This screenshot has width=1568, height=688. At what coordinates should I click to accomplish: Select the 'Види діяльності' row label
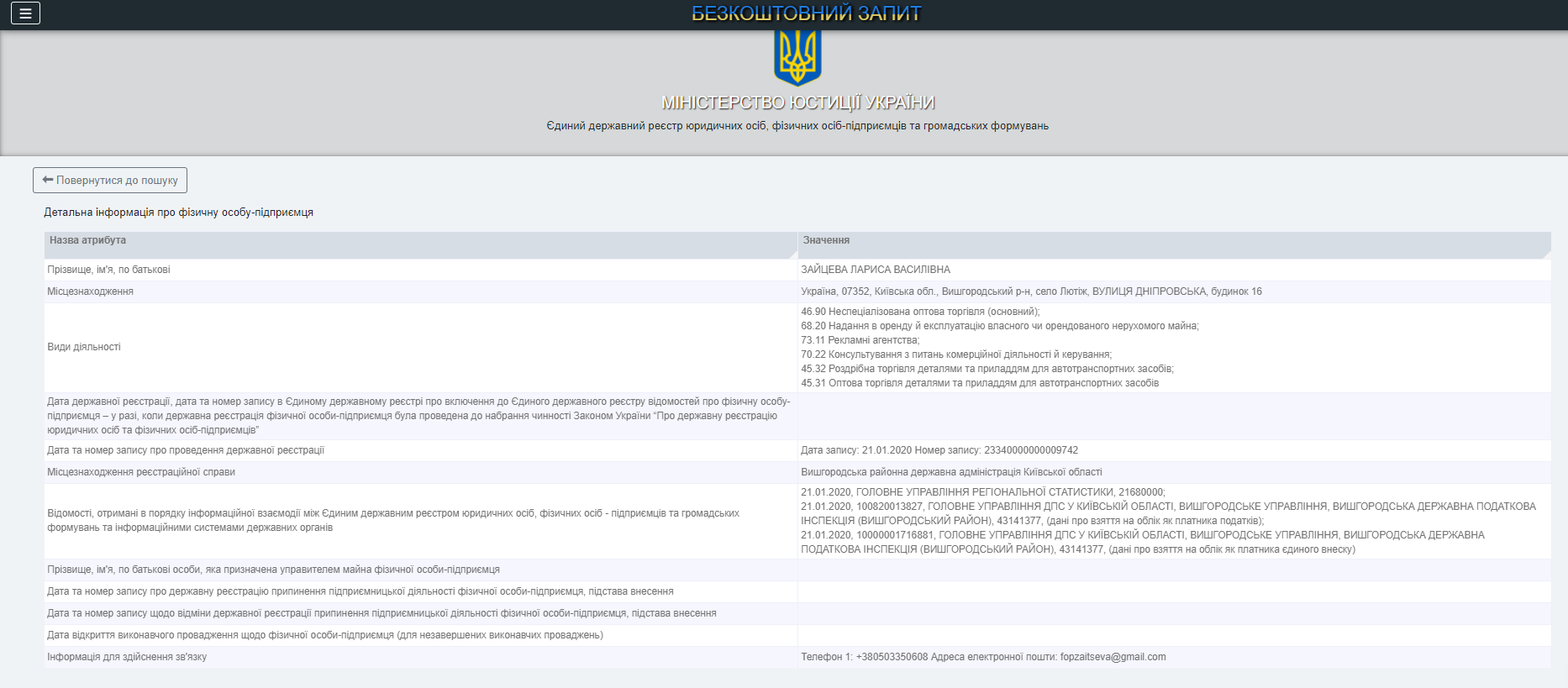click(84, 347)
